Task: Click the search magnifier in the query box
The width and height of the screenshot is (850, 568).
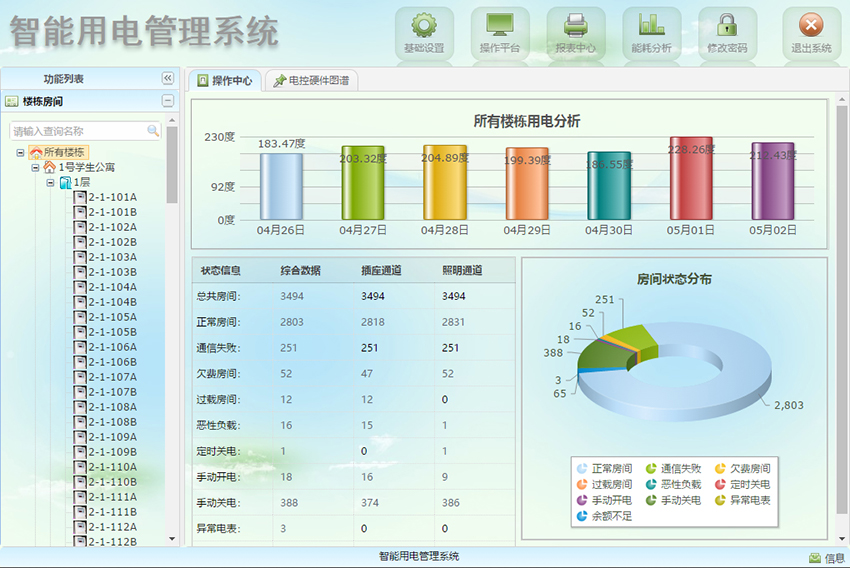Action: tap(153, 131)
